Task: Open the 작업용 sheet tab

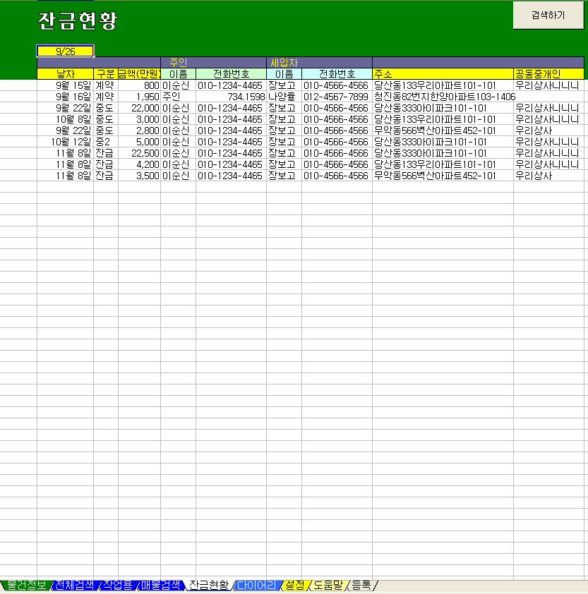Action: 118,585
